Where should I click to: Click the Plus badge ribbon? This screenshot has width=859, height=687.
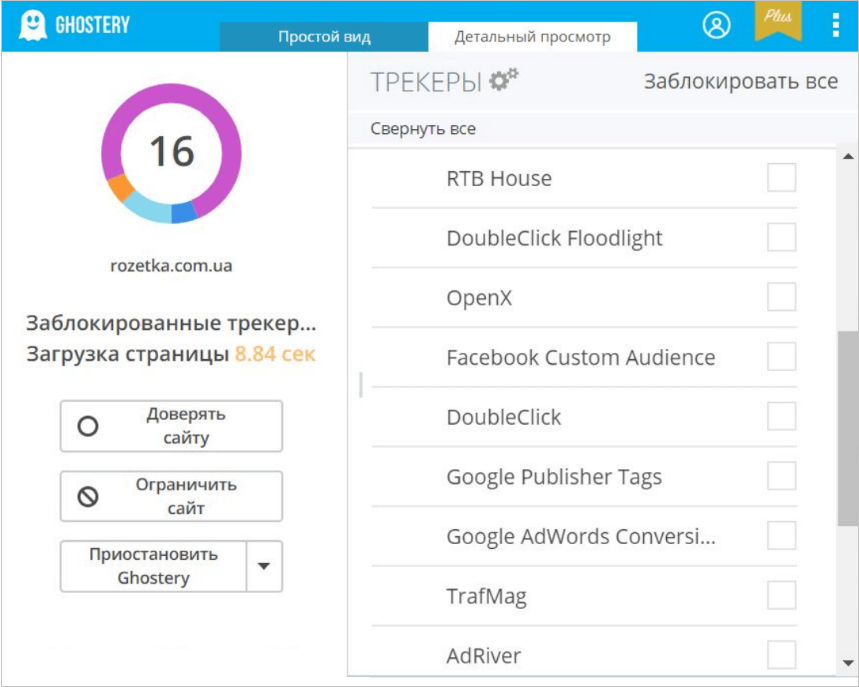pos(778,20)
